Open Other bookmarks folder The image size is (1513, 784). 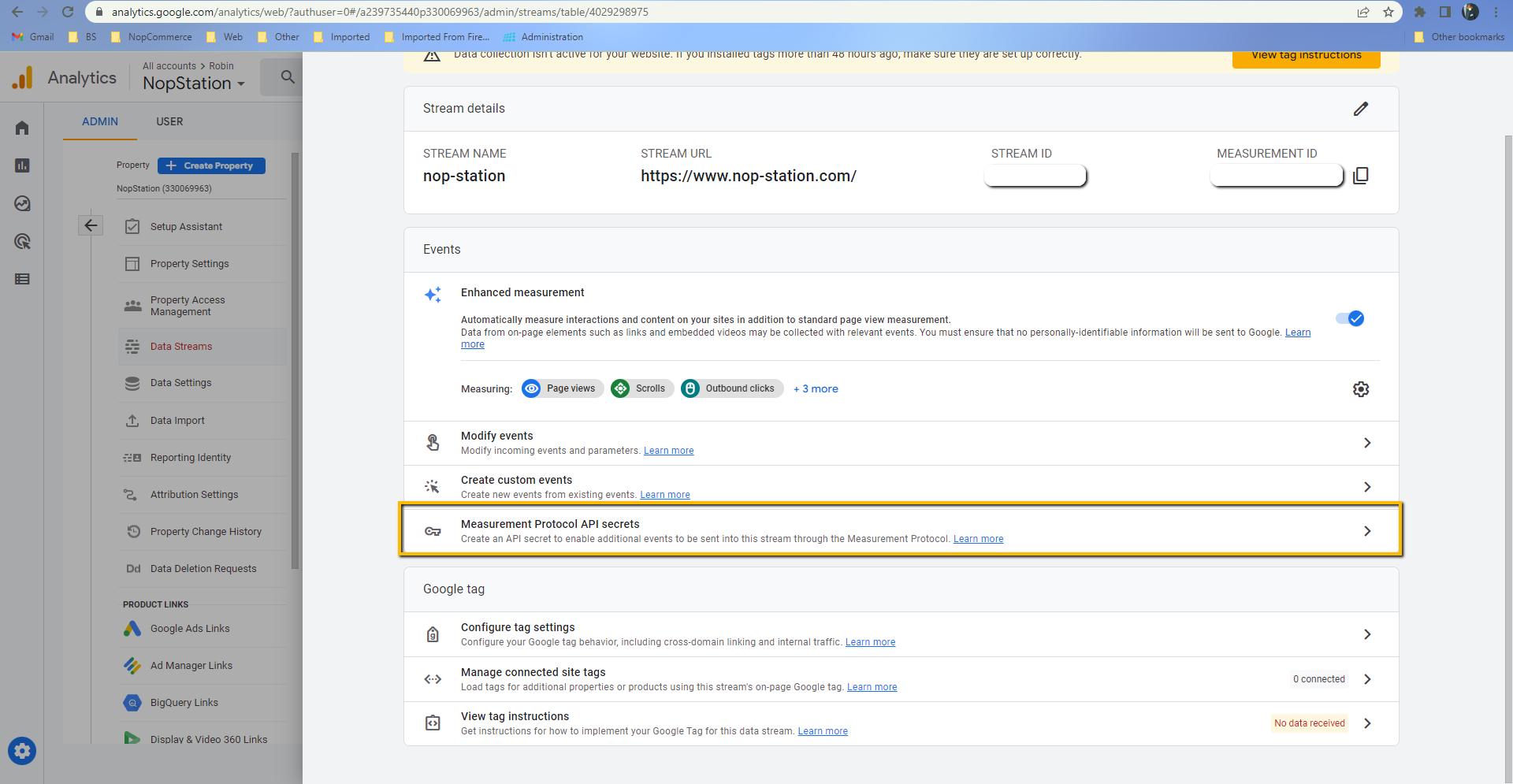click(1459, 37)
